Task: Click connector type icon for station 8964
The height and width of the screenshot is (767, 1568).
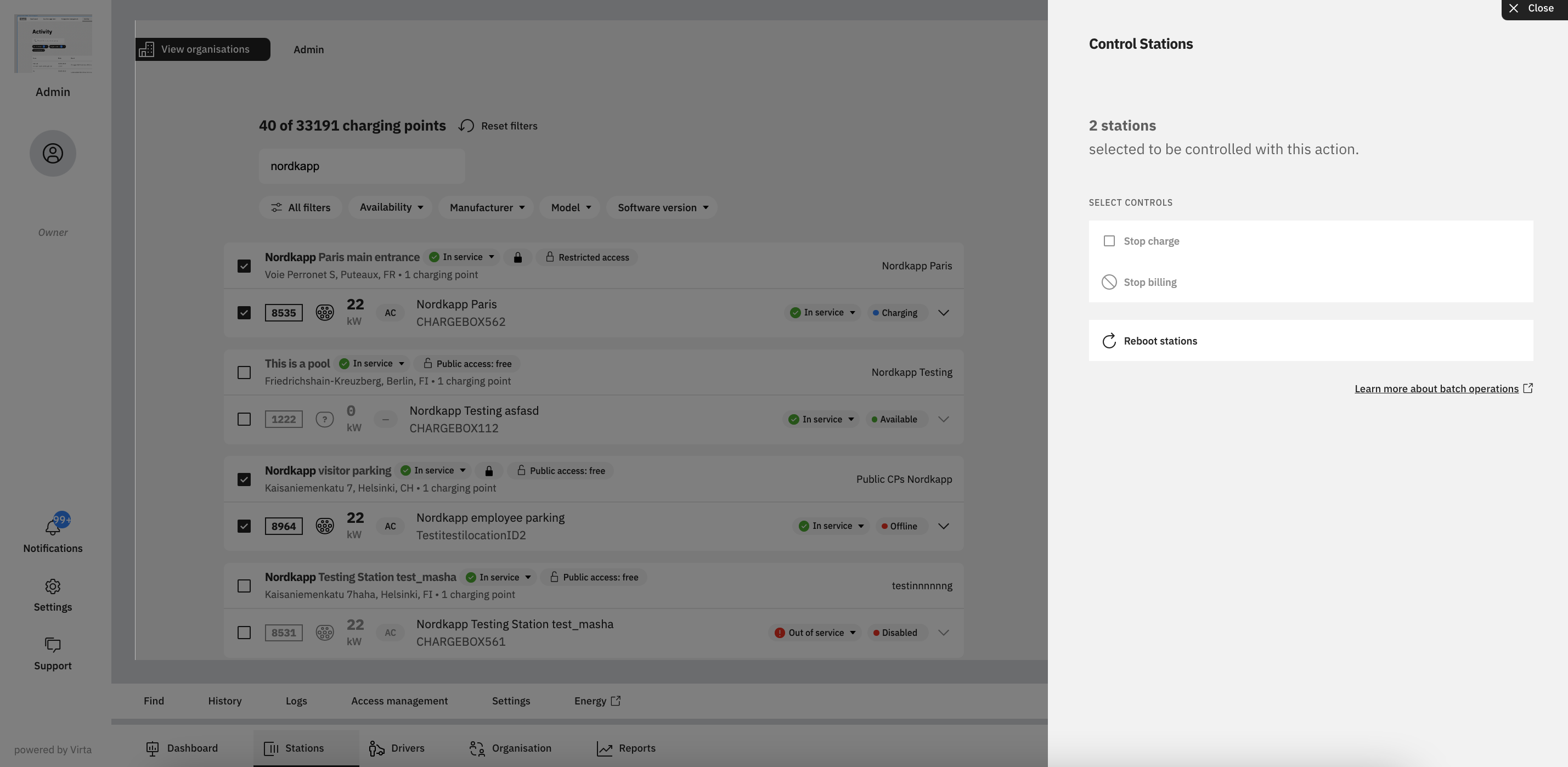Action: 324,526
